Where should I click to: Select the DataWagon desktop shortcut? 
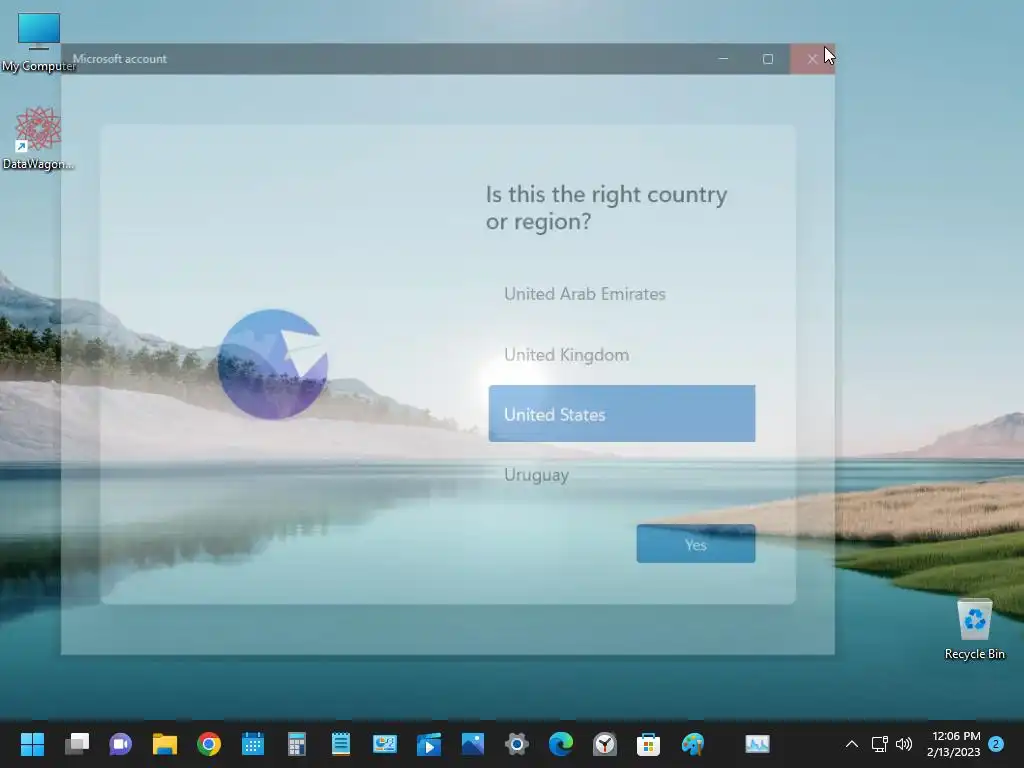[39, 138]
